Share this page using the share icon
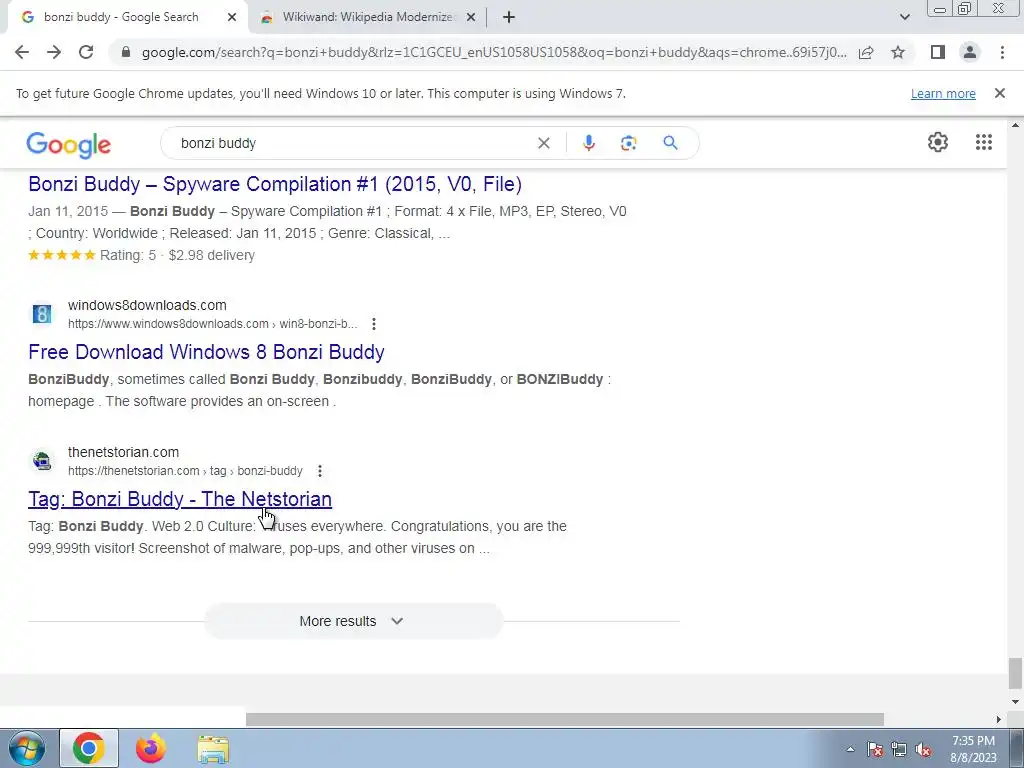 [x=866, y=52]
